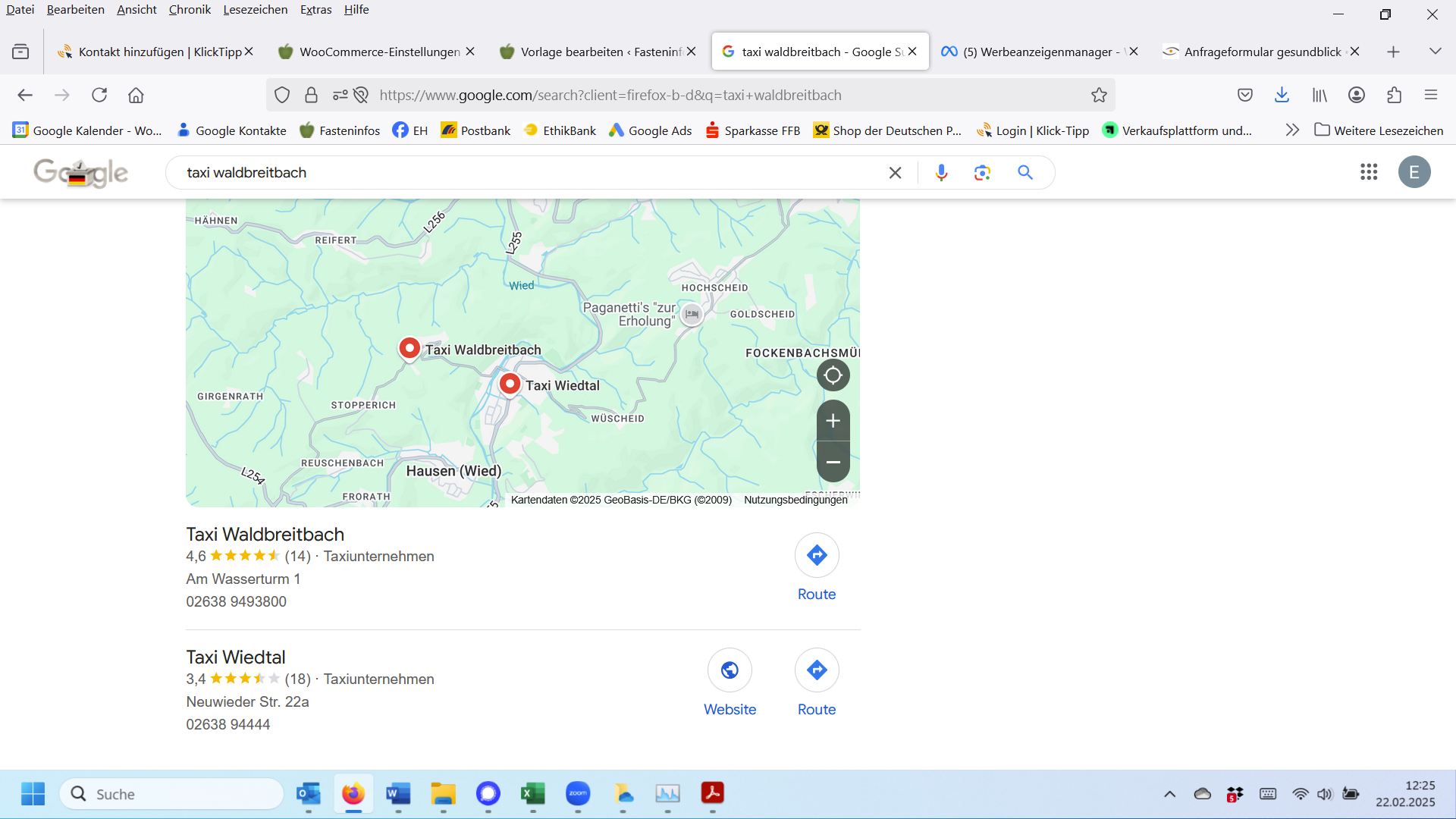Open the Windows Start menu
Screen dimensions: 1456x819
coord(33,794)
